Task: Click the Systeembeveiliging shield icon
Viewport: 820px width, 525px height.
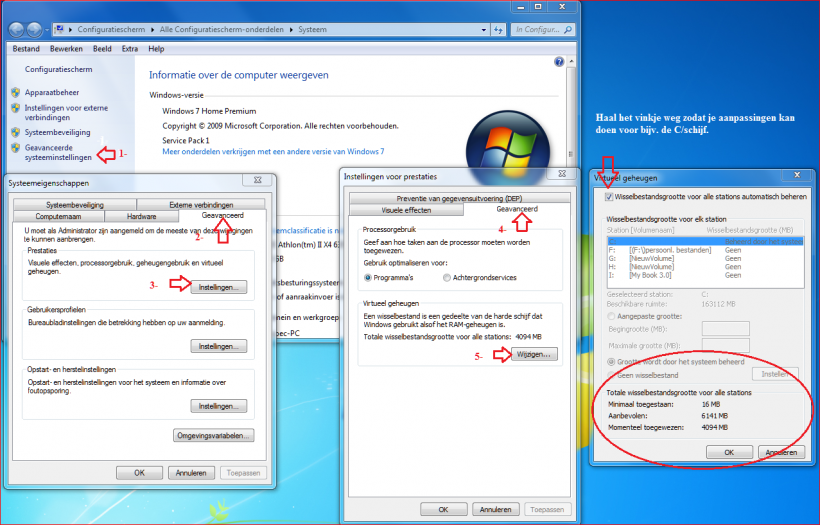Action: point(16,132)
